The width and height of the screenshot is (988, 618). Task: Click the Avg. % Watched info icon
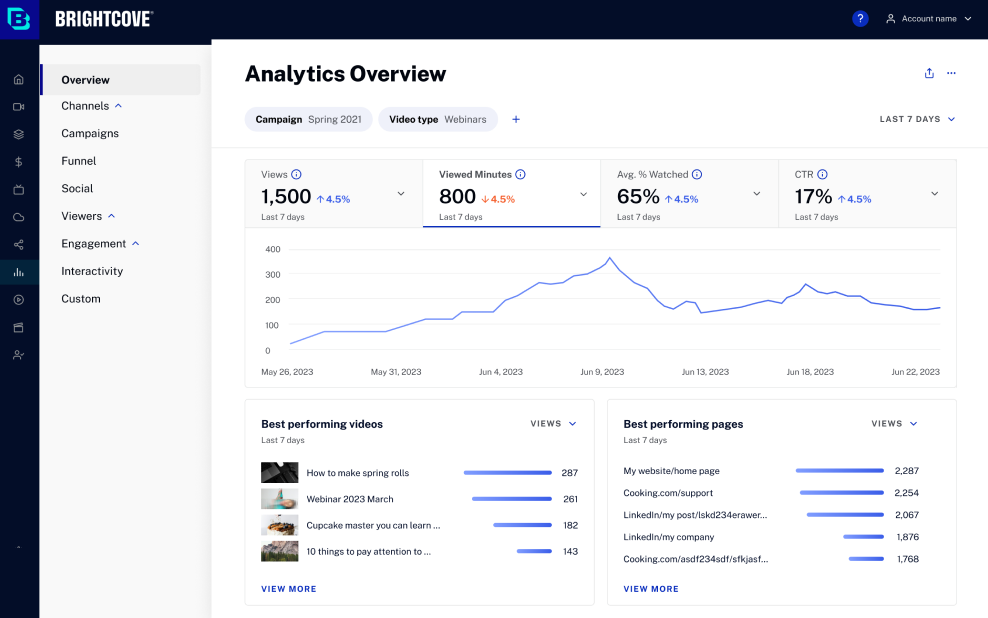[x=697, y=175]
